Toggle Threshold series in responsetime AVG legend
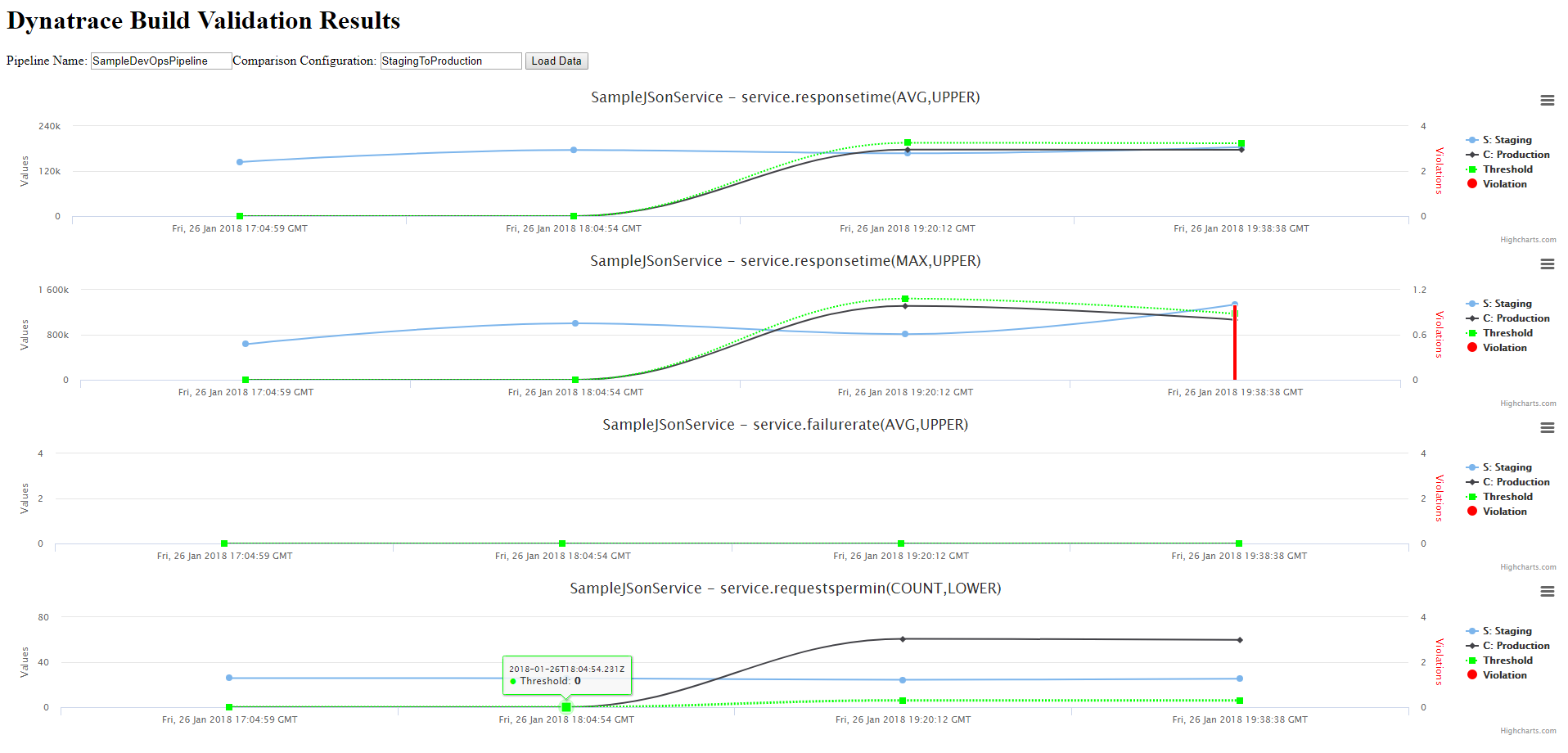This screenshot has width=1568, height=753. click(1500, 169)
